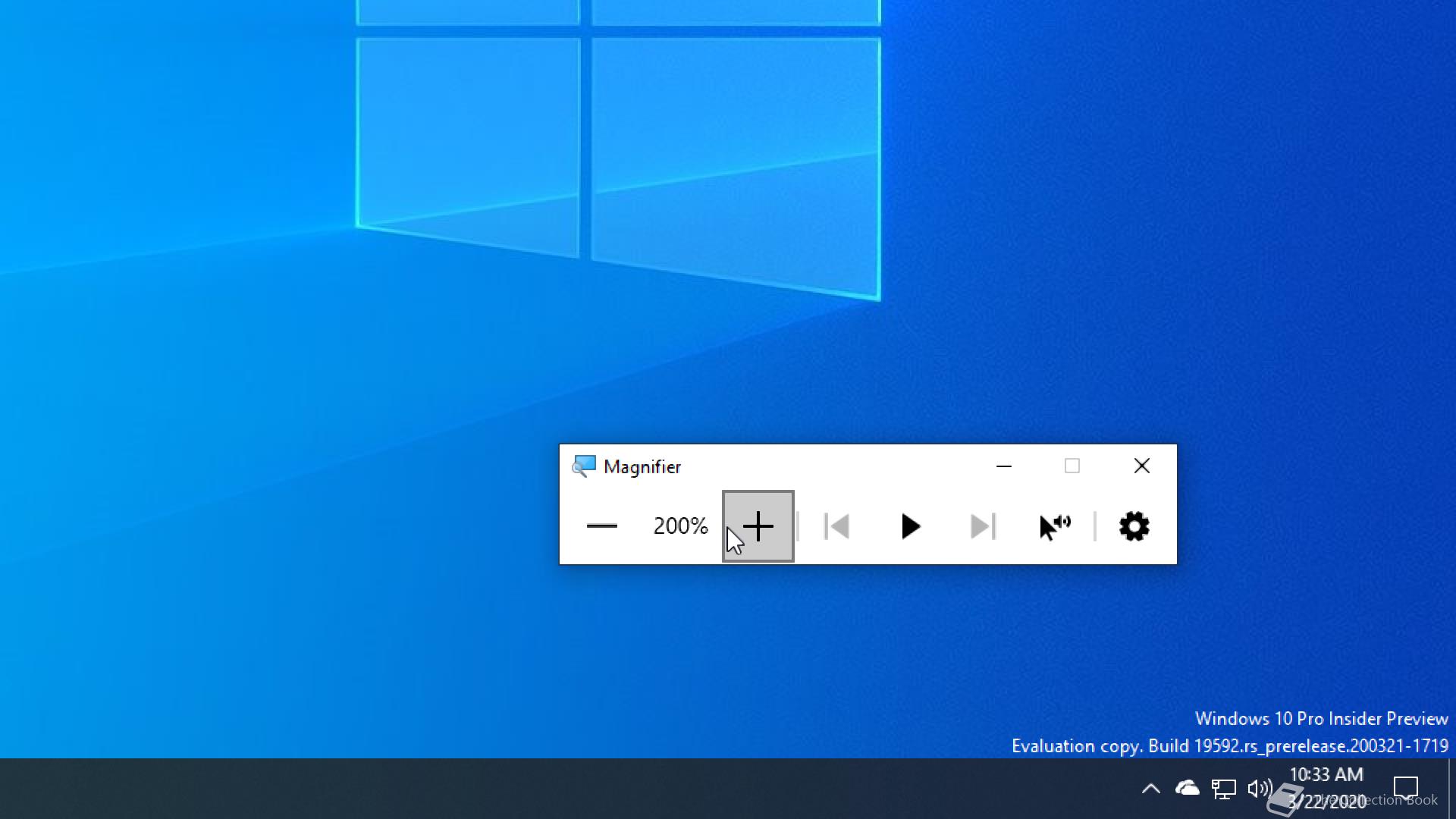Open network status icon in tray
The width and height of the screenshot is (1456, 819).
(1224, 789)
